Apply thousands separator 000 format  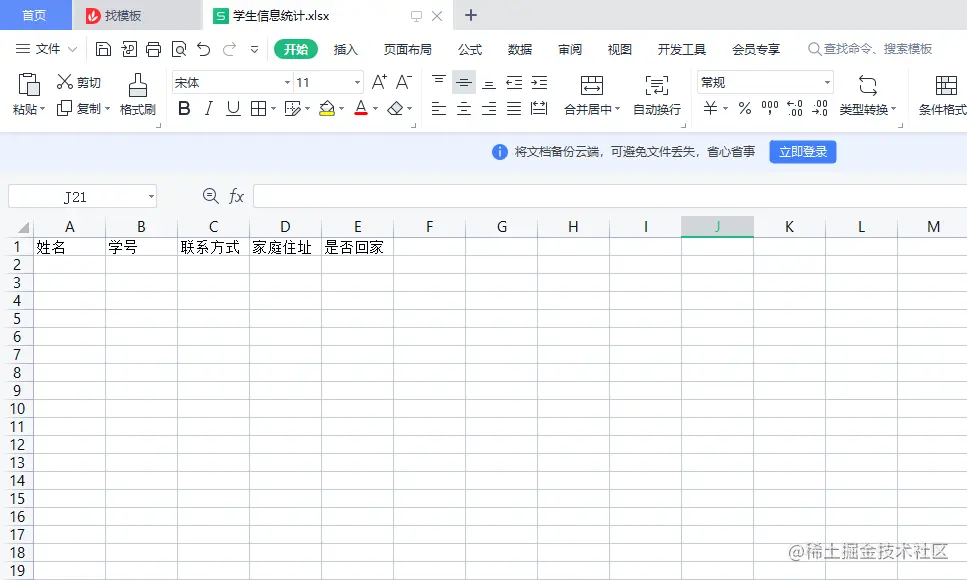tap(770, 109)
